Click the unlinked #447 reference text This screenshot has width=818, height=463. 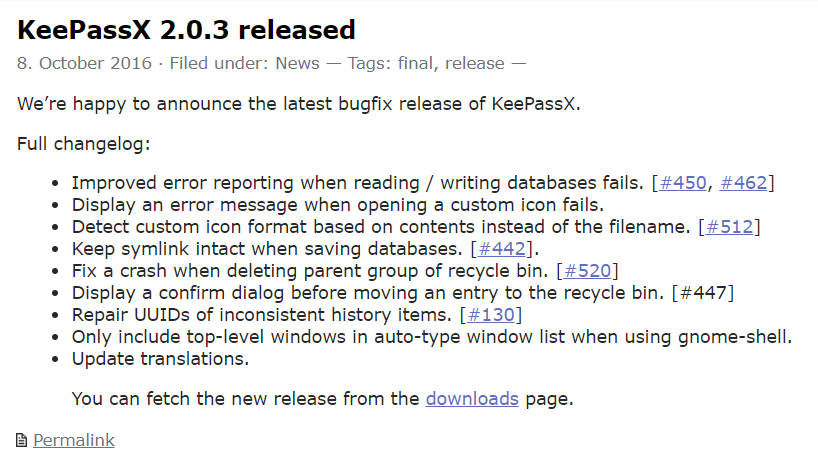click(703, 293)
